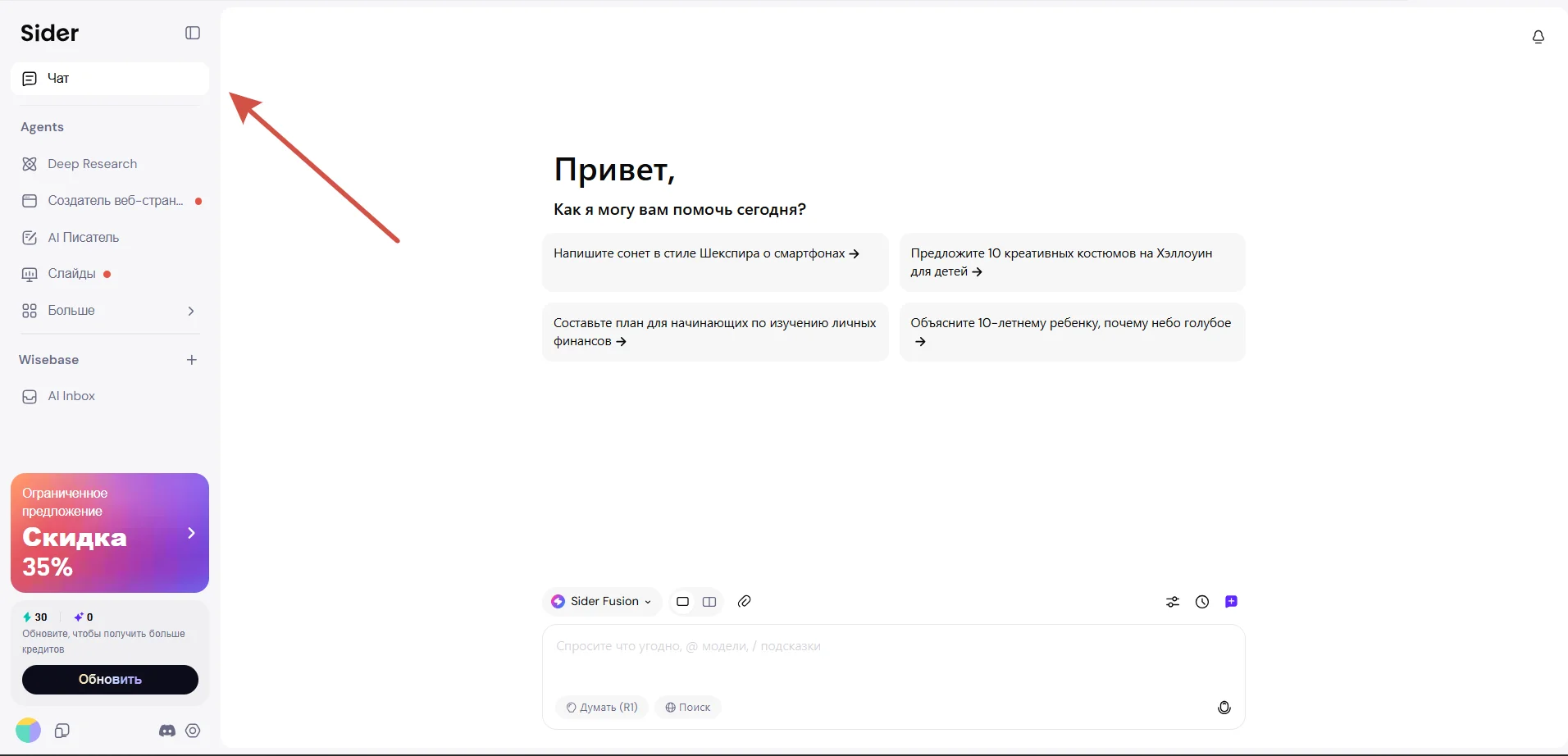Expand the Больше menu

pyautogui.click(x=110, y=311)
